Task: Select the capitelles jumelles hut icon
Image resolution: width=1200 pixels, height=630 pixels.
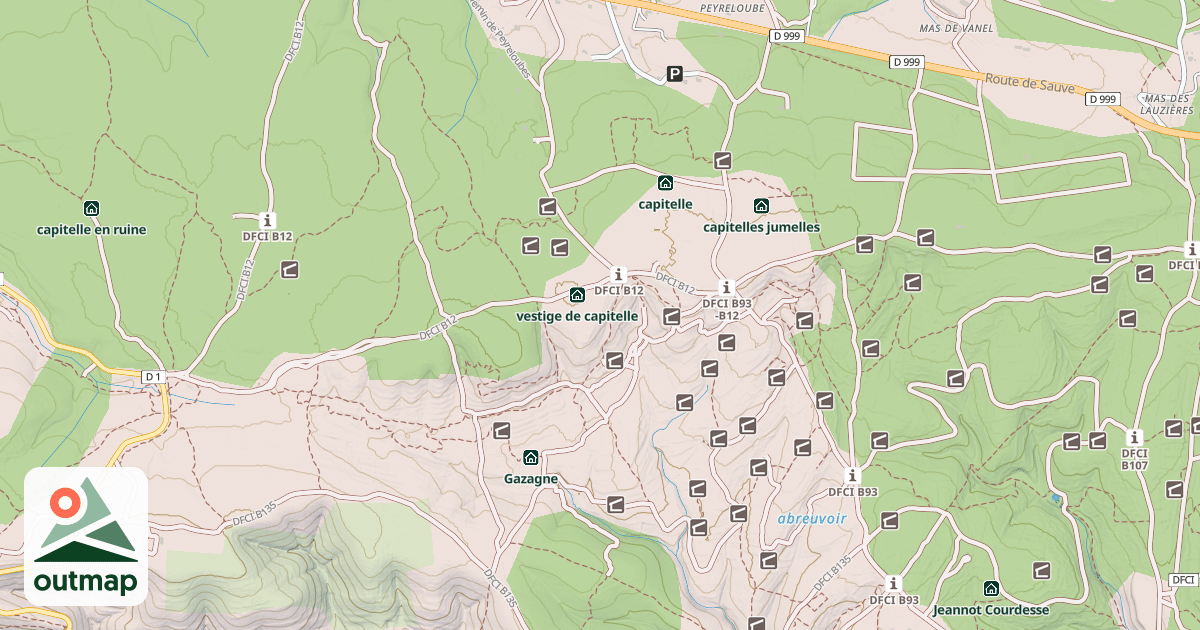Action: (761, 206)
